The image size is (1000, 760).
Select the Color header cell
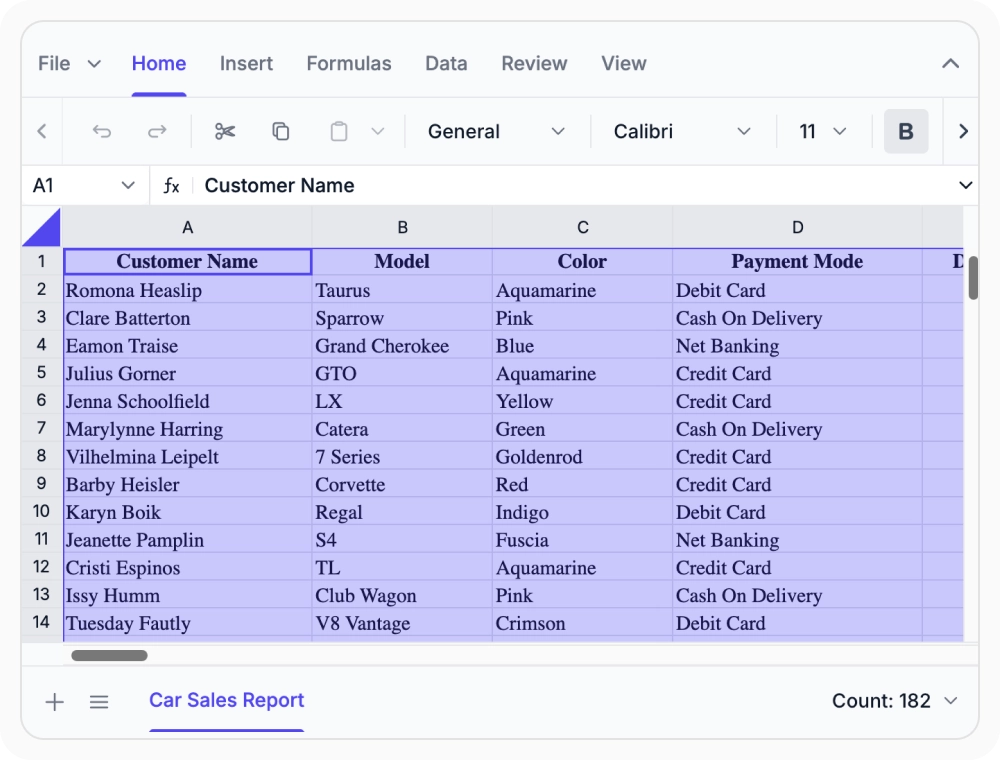(582, 261)
